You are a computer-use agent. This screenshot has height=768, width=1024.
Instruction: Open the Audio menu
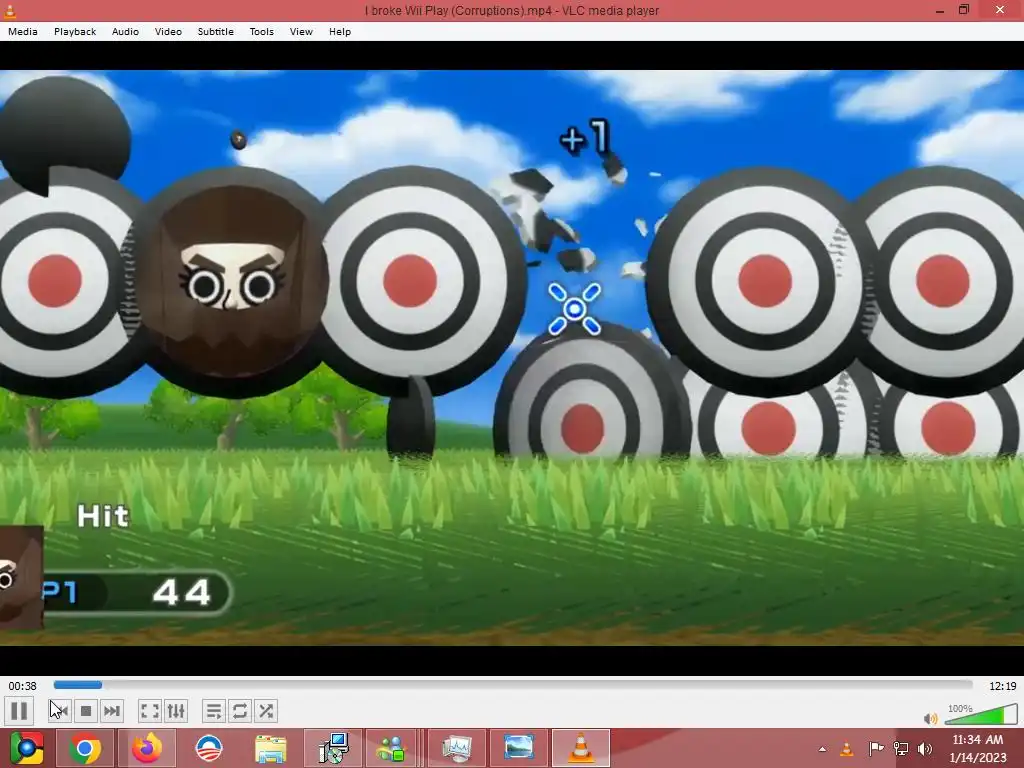tap(125, 31)
